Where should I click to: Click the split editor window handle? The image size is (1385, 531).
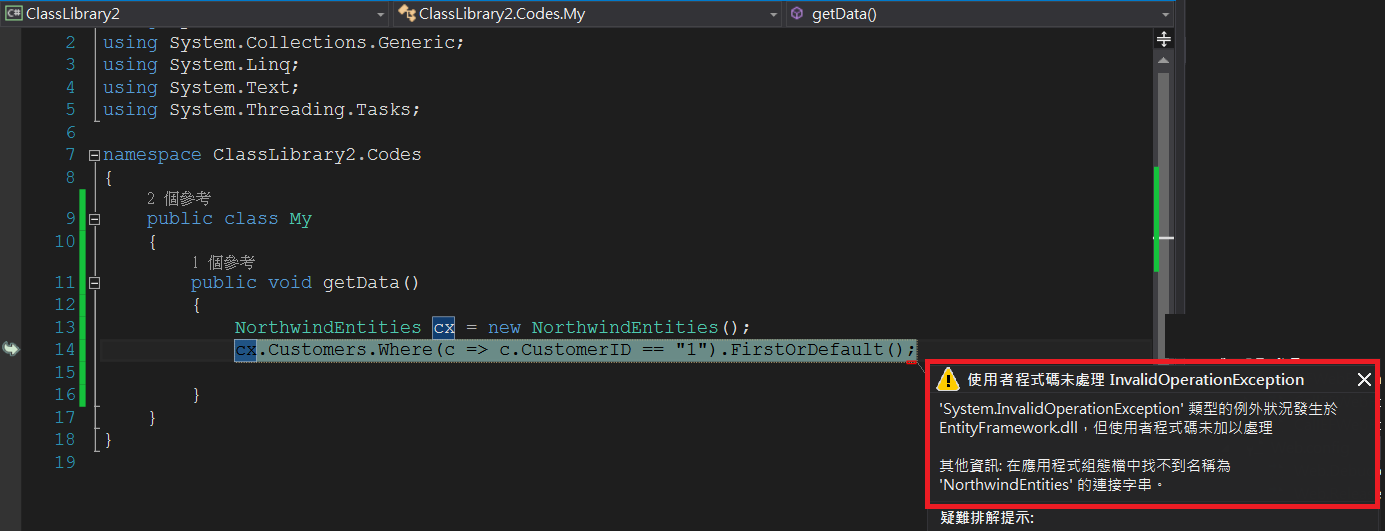(1163, 39)
